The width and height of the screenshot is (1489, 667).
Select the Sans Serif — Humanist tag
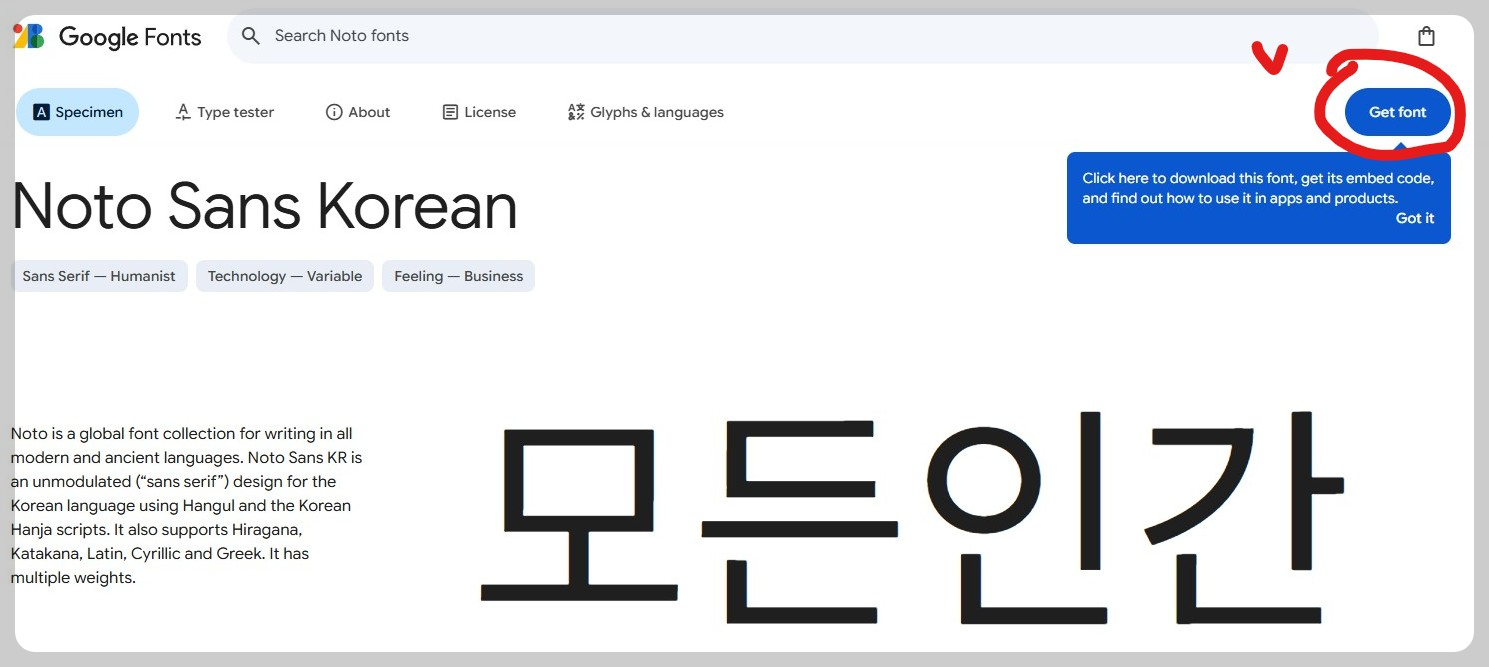tap(99, 276)
